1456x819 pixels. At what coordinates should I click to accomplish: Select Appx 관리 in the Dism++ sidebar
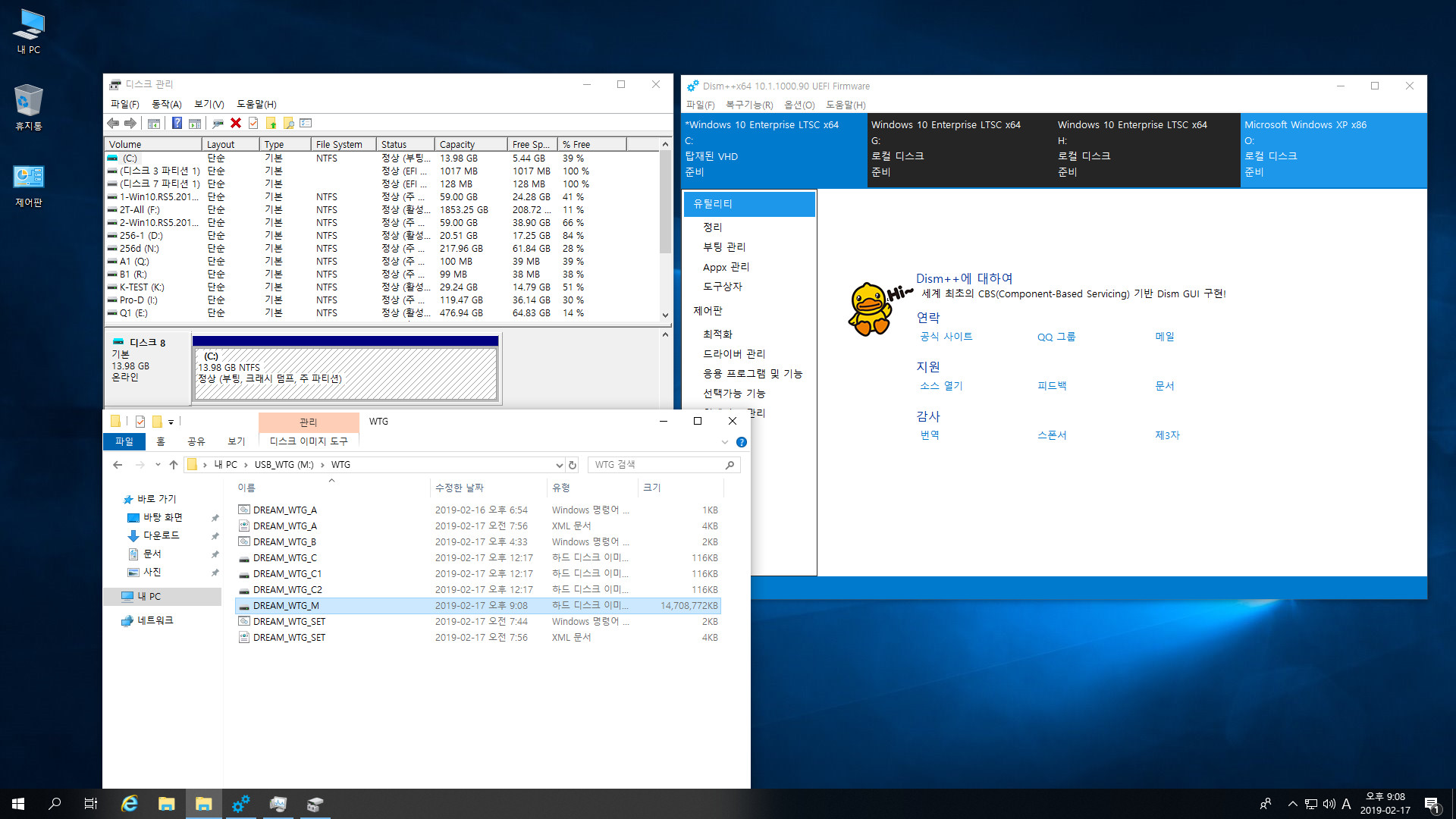click(726, 267)
